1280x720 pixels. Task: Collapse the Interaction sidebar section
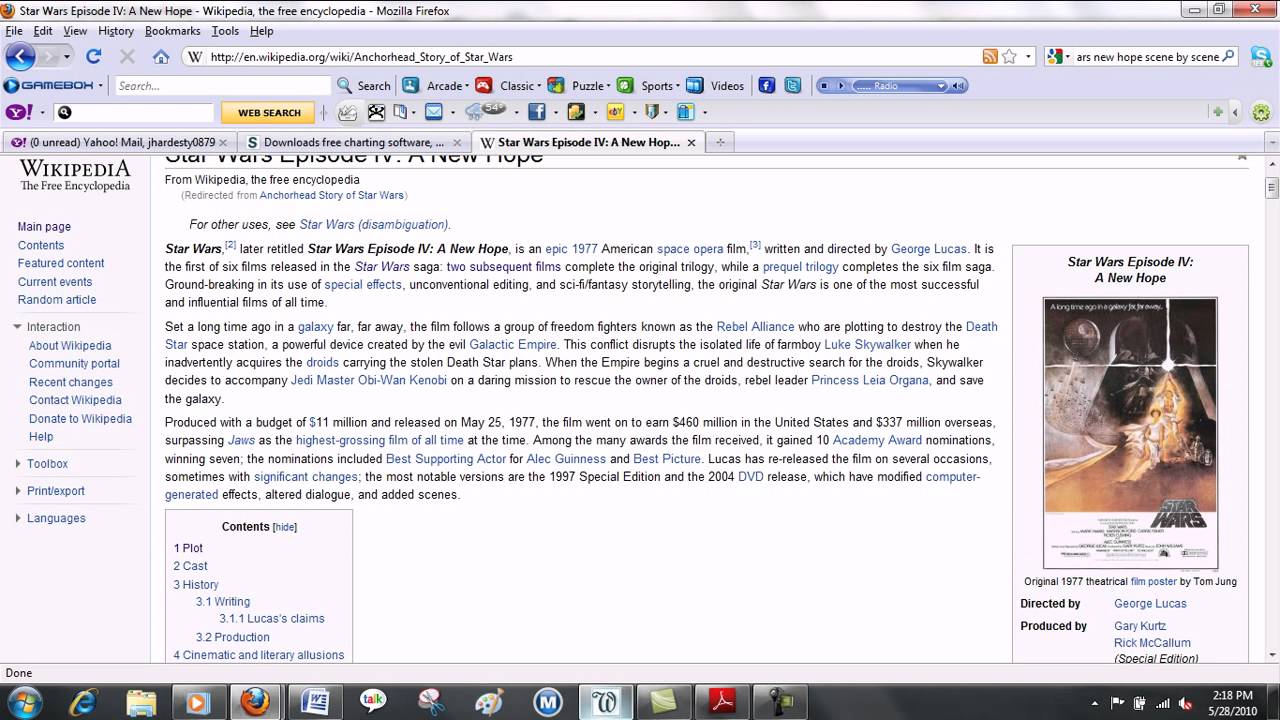point(17,327)
